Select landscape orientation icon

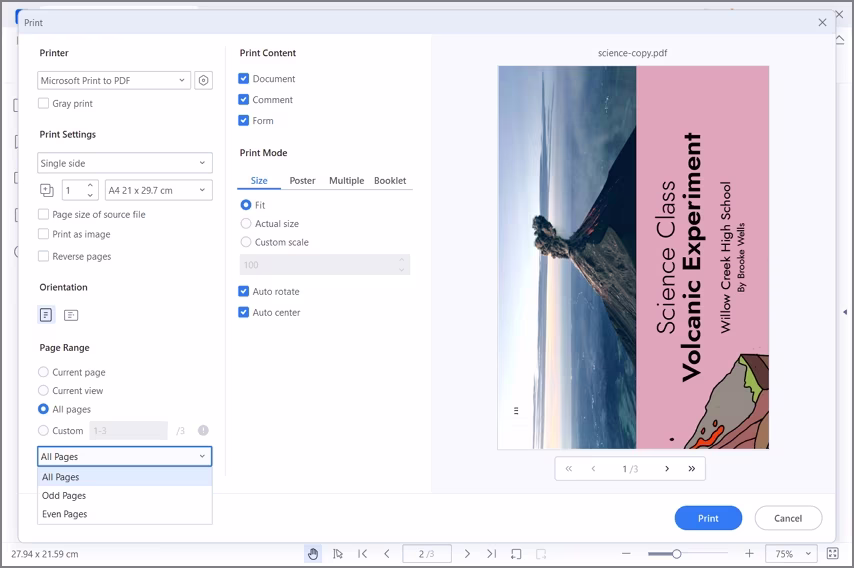(x=71, y=315)
